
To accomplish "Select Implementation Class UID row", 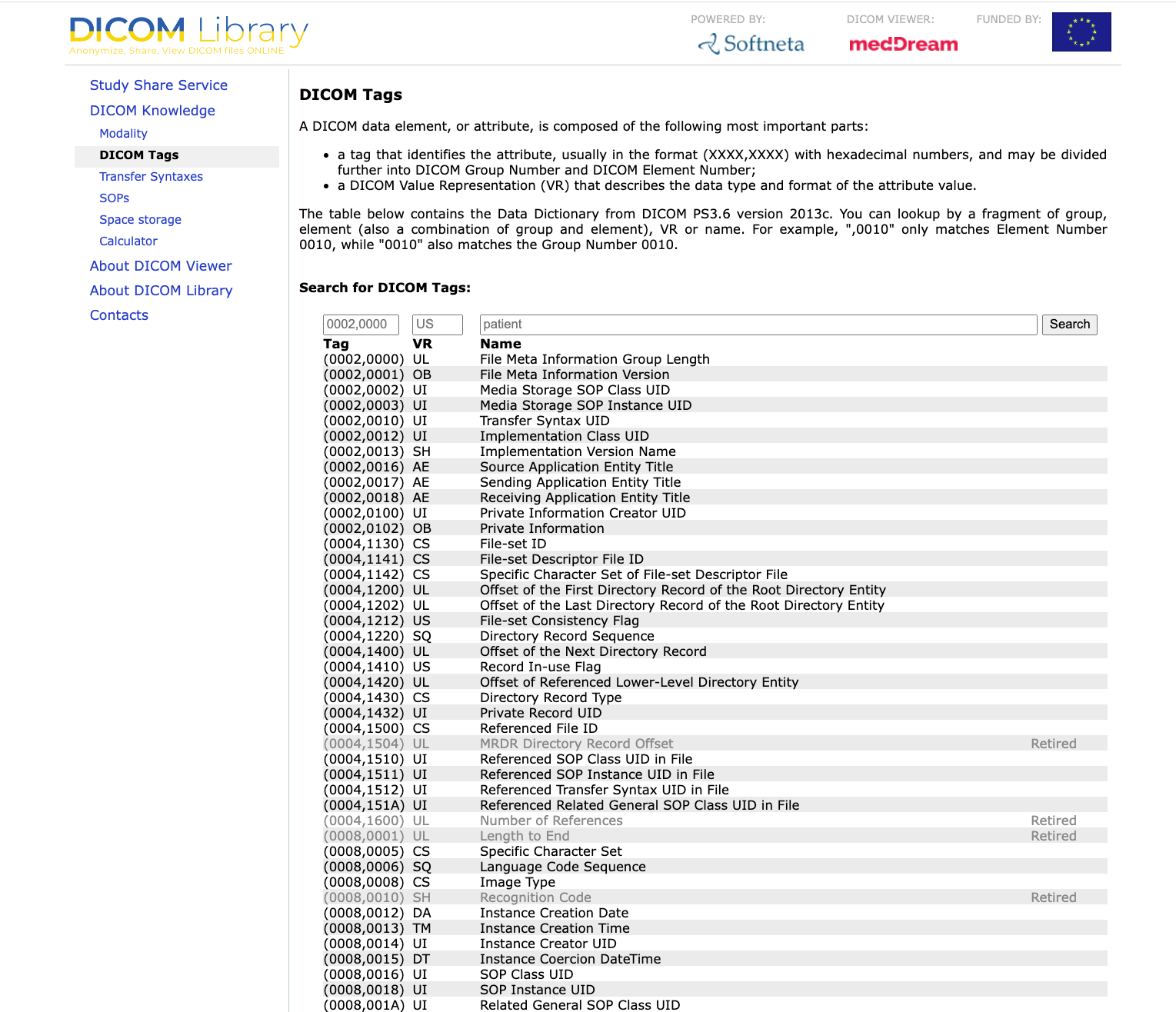I will (x=715, y=436).
